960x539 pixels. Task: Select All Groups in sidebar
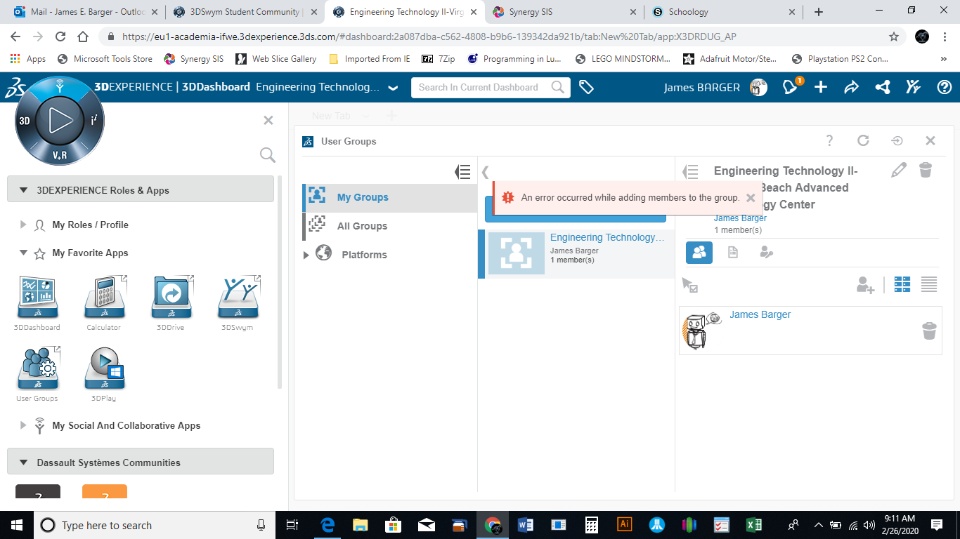tap(389, 226)
